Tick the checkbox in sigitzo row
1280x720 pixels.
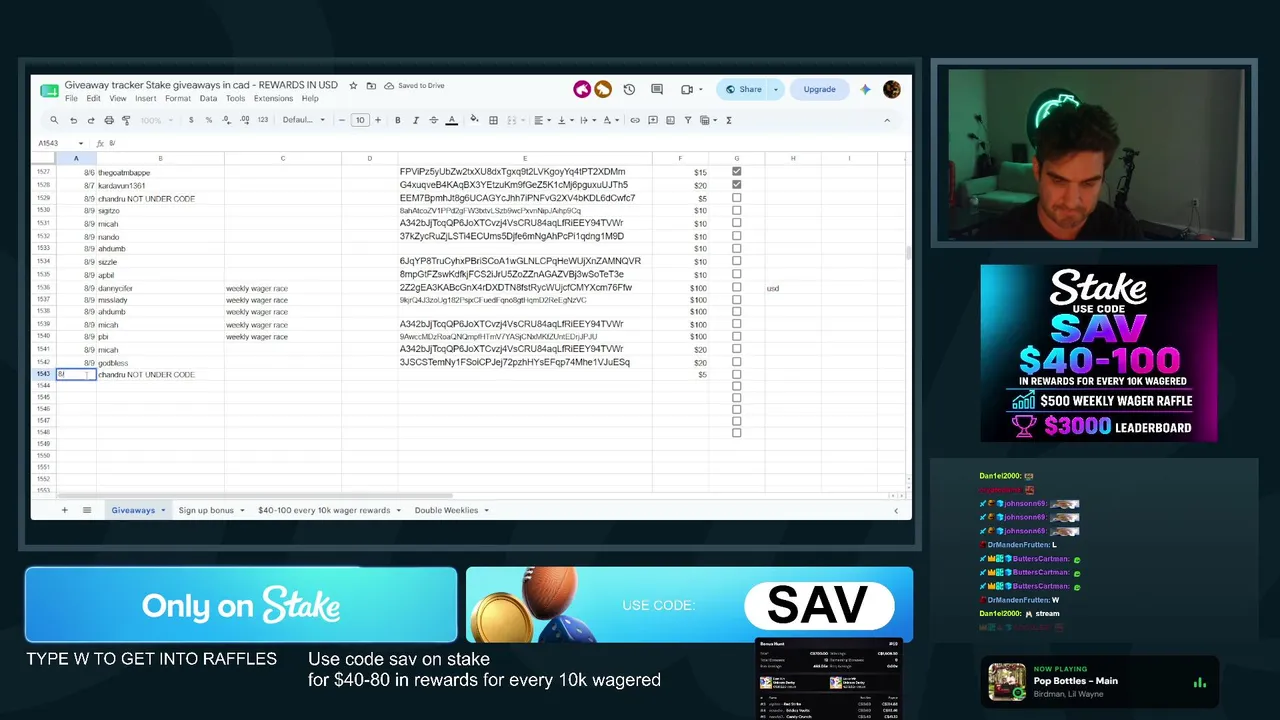tap(737, 211)
